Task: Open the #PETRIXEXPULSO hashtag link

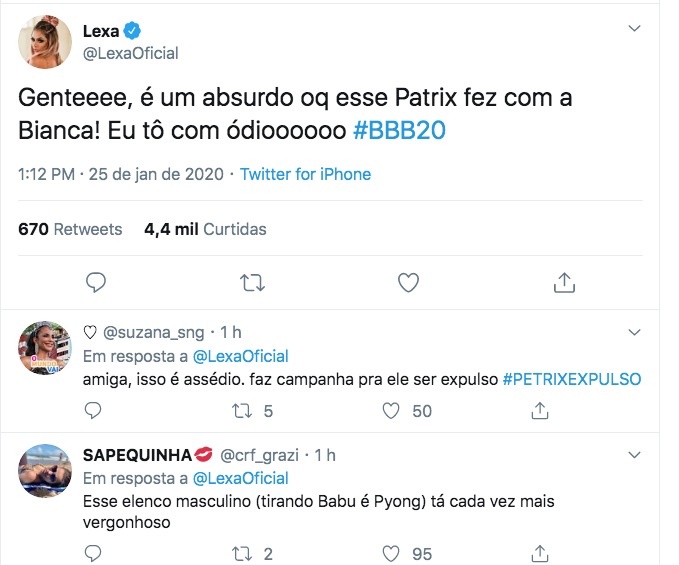Action: 572,379
